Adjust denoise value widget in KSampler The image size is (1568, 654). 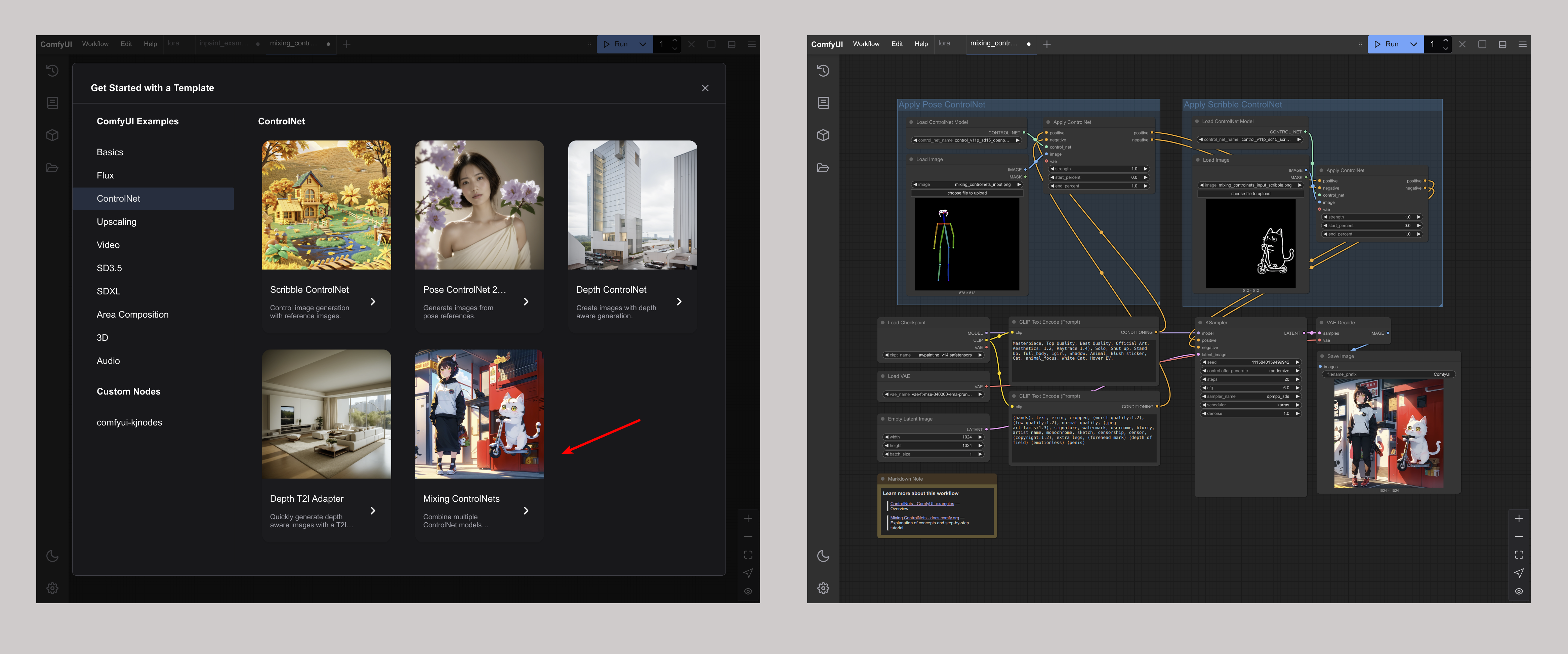tap(1250, 413)
